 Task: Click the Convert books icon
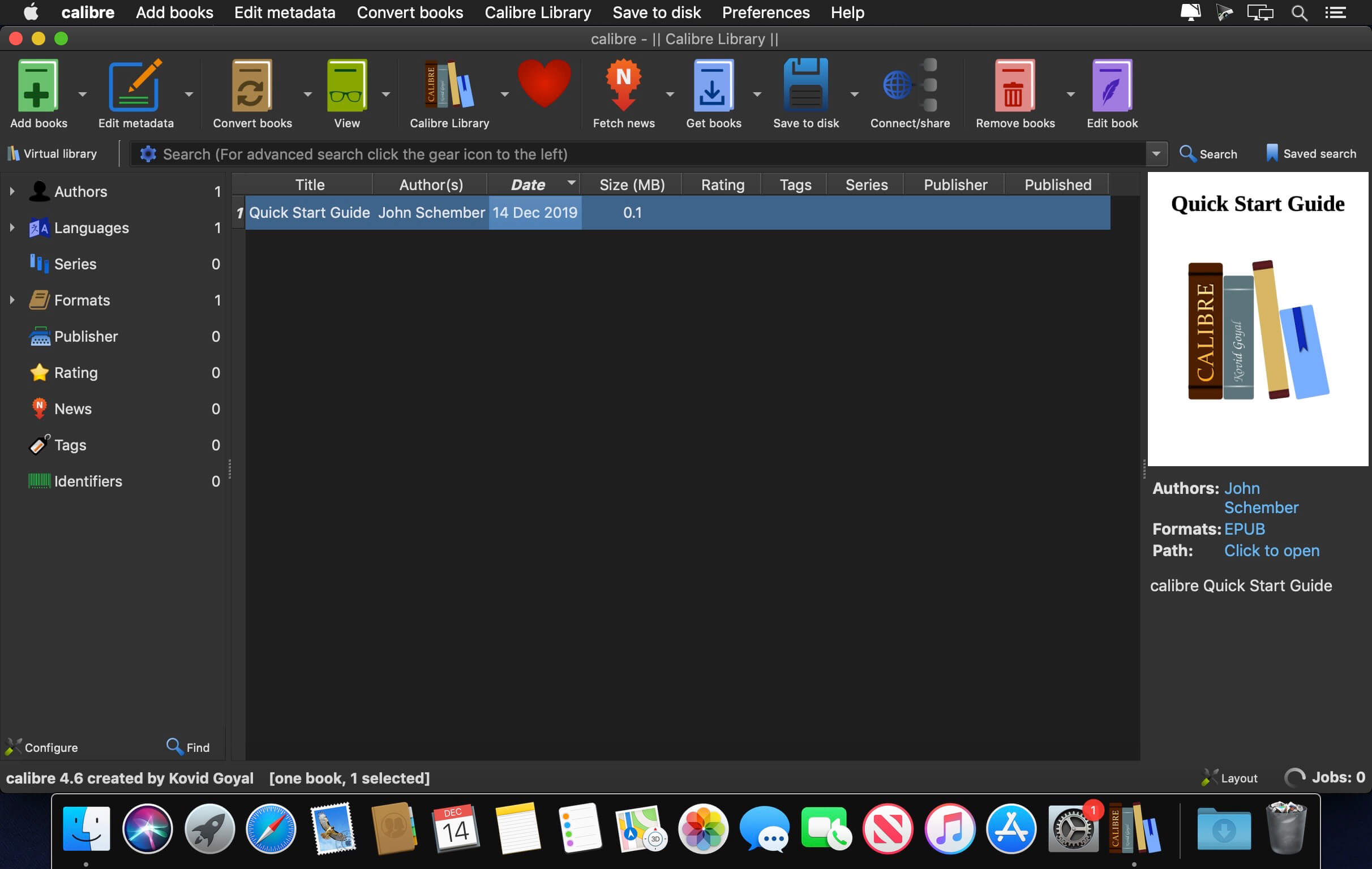[x=252, y=85]
